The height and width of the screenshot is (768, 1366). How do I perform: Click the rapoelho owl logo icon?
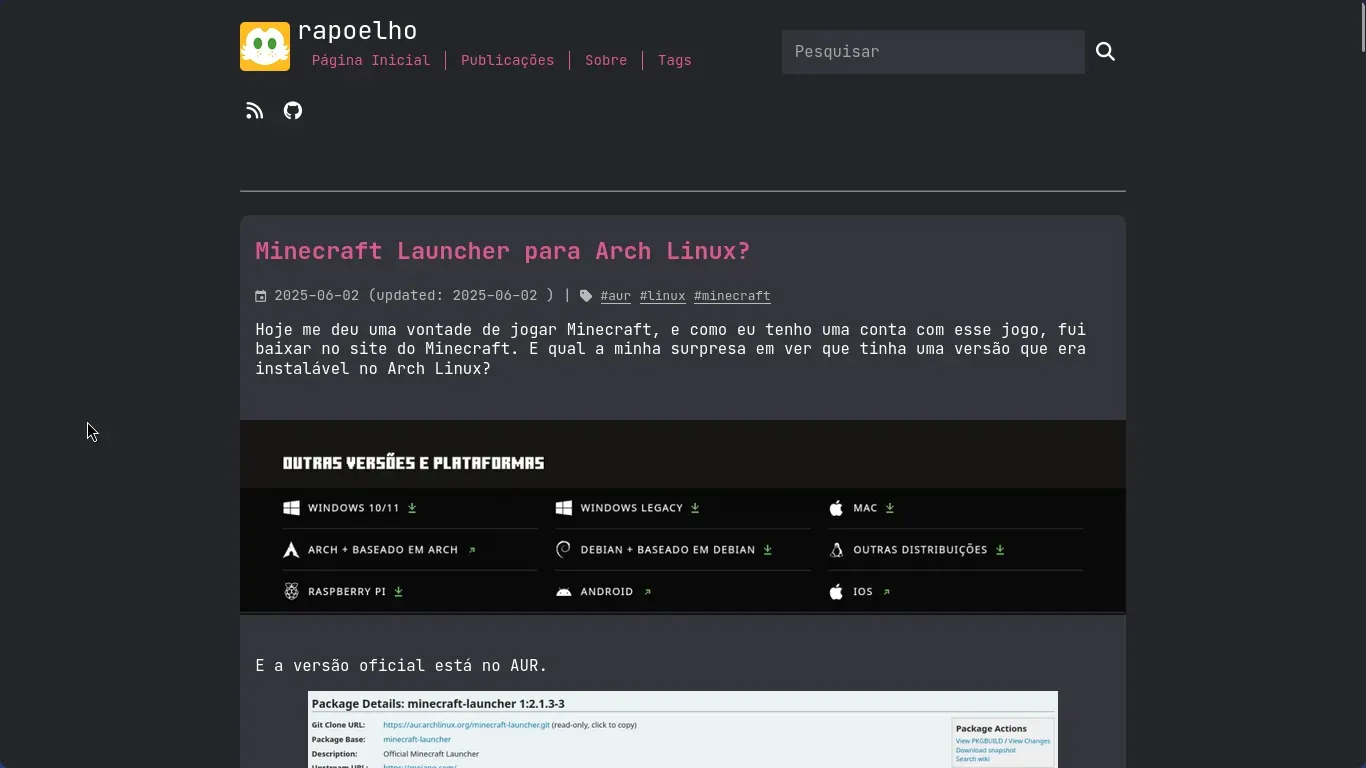(265, 46)
